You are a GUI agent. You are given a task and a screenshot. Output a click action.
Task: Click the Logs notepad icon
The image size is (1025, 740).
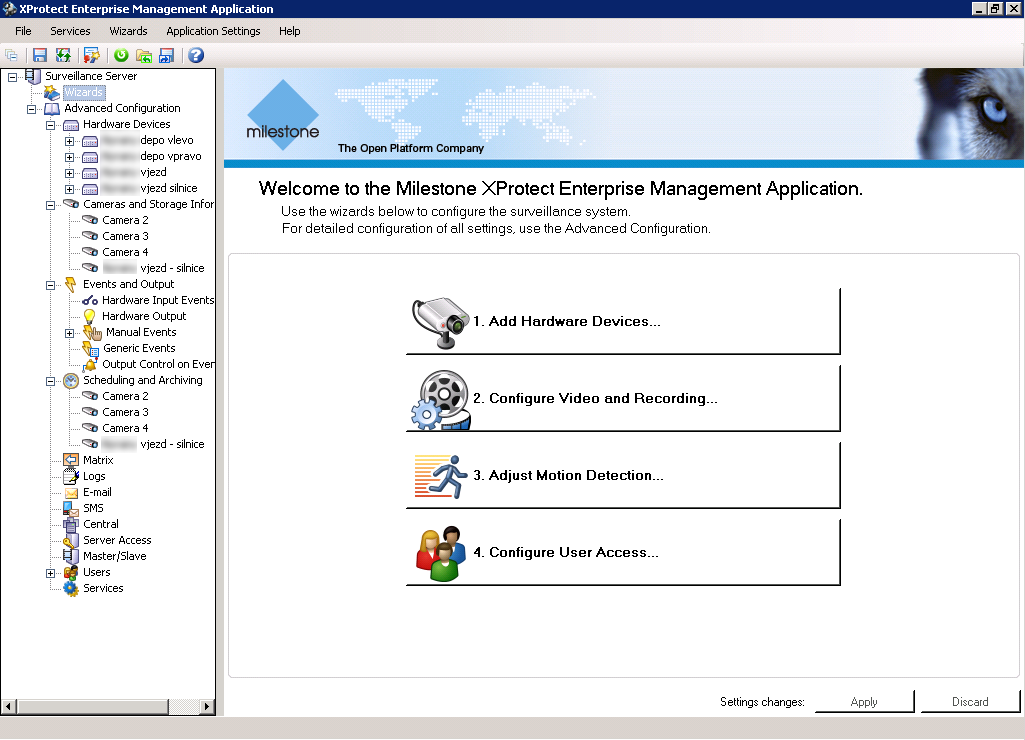71,477
